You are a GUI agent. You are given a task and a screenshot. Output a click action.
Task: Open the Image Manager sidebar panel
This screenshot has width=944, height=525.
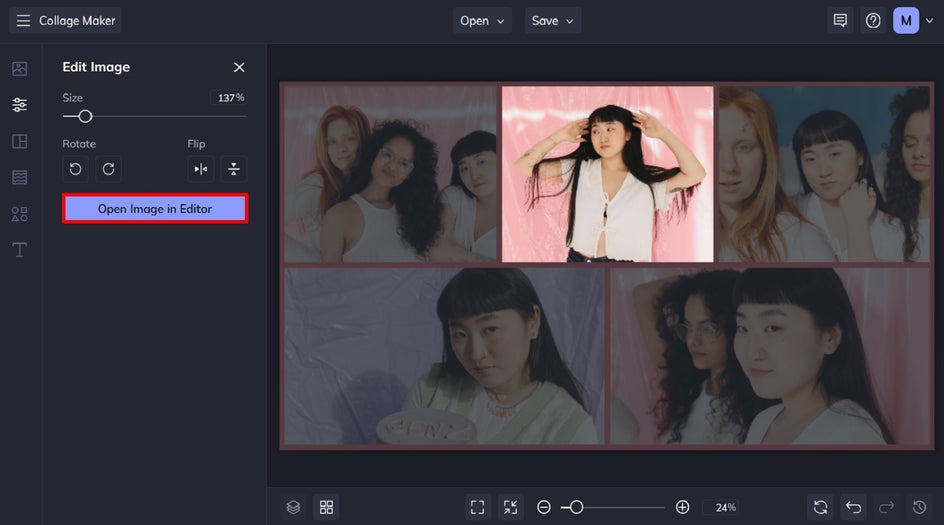(19, 69)
